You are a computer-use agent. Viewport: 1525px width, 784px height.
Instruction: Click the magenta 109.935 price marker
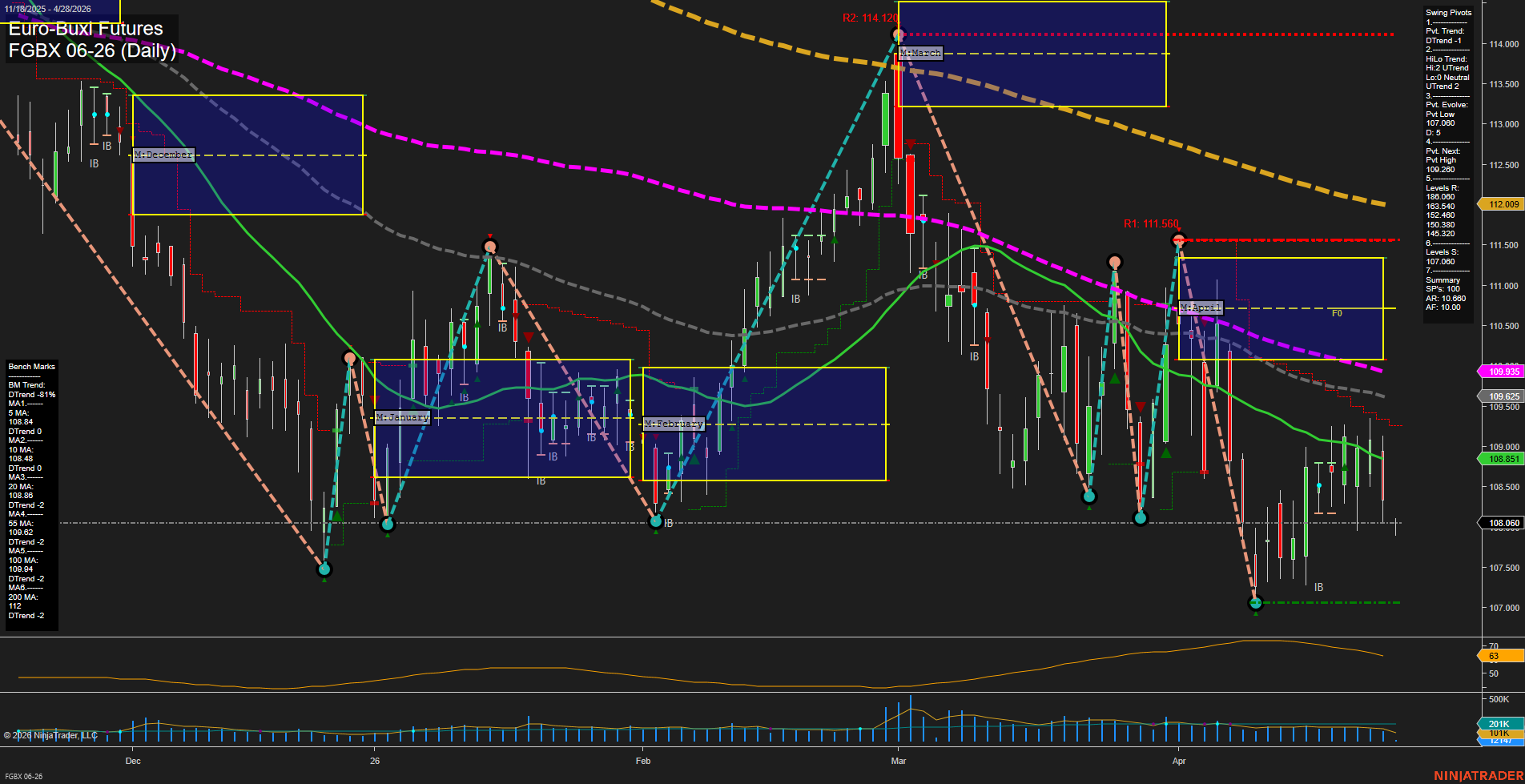coord(1503,372)
